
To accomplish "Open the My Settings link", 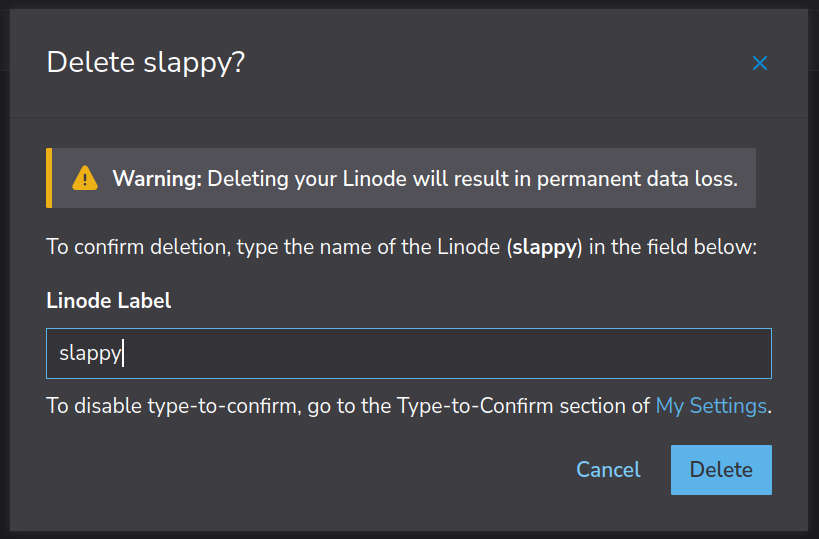I will click(x=711, y=406).
